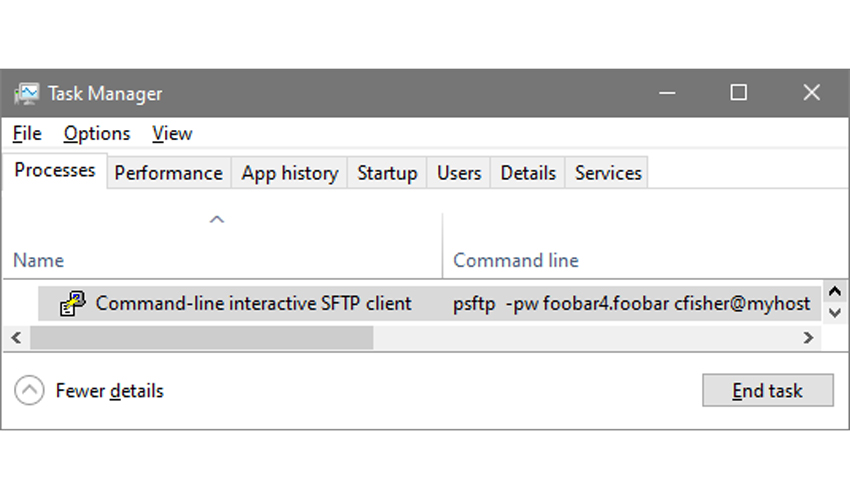Viewport: 850px width, 499px height.
Task: Maximize the Task Manager window
Action: (x=738, y=93)
